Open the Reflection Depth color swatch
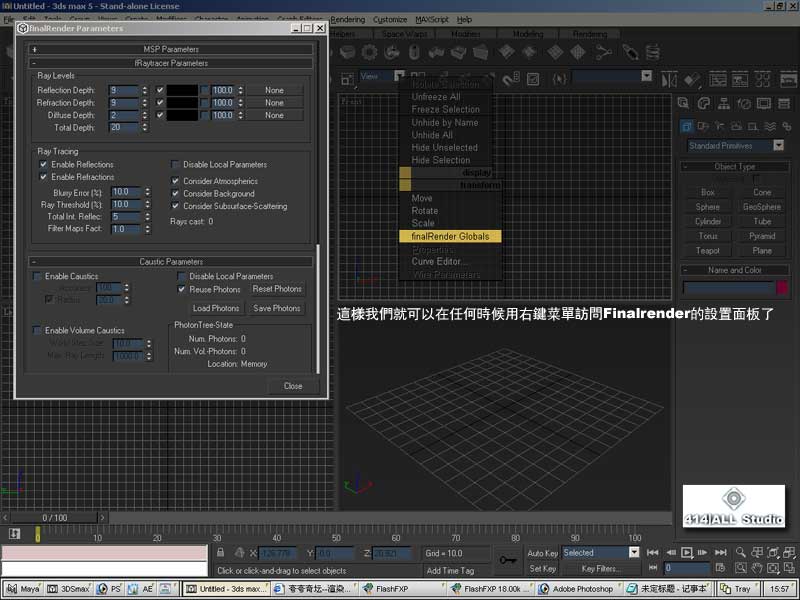This screenshot has height=600, width=800. [183, 90]
